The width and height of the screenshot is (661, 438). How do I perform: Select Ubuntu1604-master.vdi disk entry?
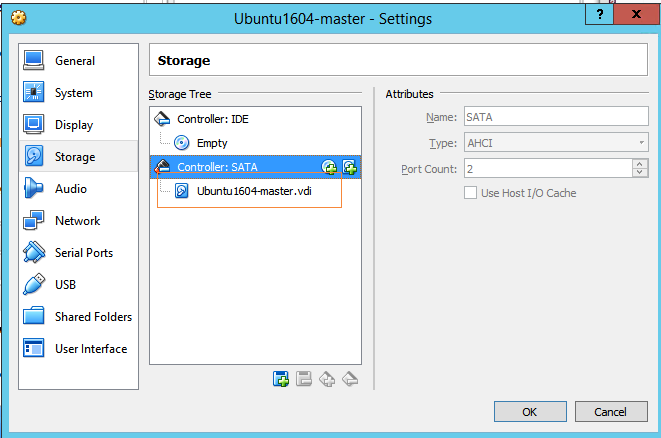(x=255, y=191)
